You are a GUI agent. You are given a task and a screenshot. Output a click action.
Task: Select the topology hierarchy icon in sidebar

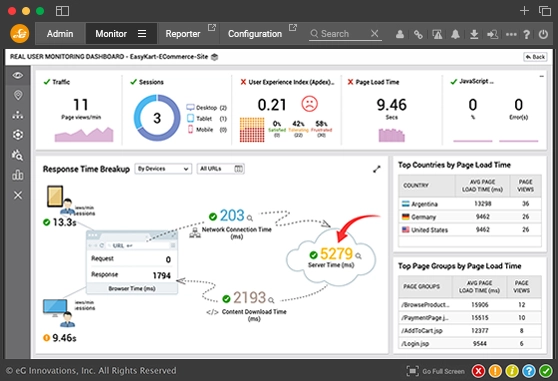[18, 115]
